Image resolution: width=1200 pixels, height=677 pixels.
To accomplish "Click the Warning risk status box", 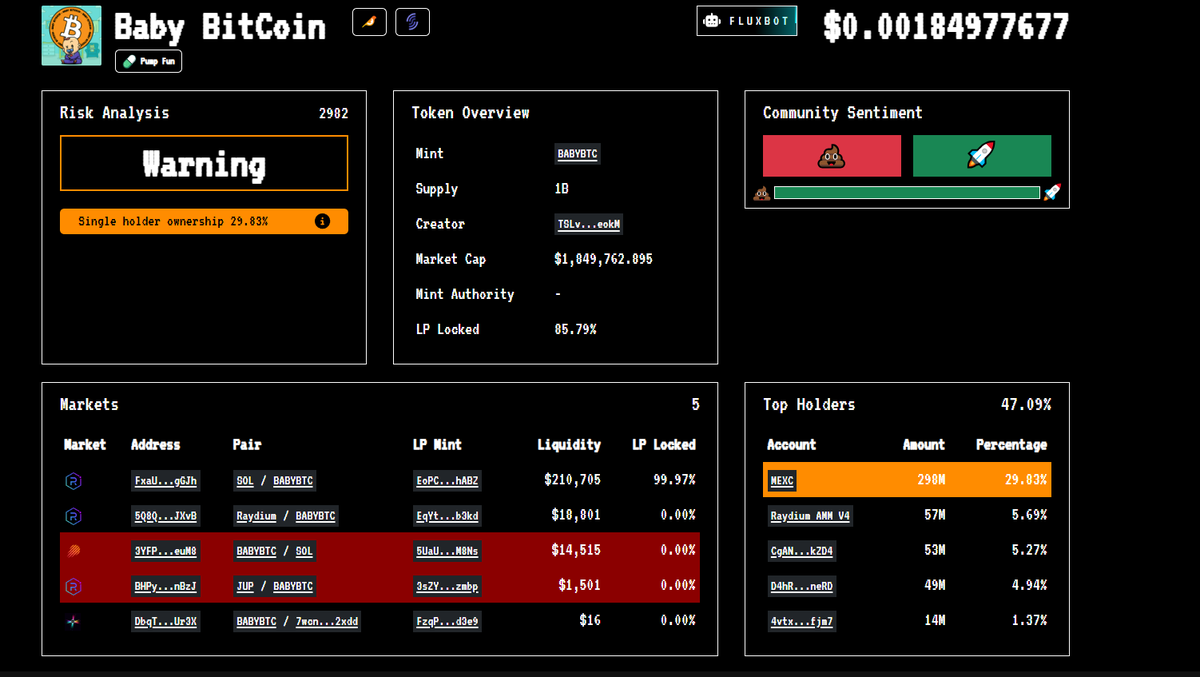I will (x=204, y=163).
